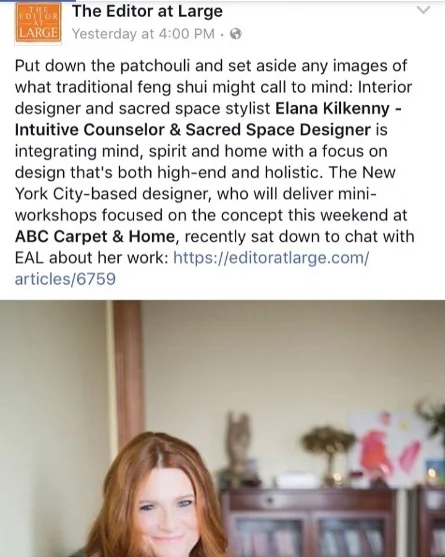
Task: Click the blue loading progress bar
Action: pyautogui.click(x=37, y=1)
